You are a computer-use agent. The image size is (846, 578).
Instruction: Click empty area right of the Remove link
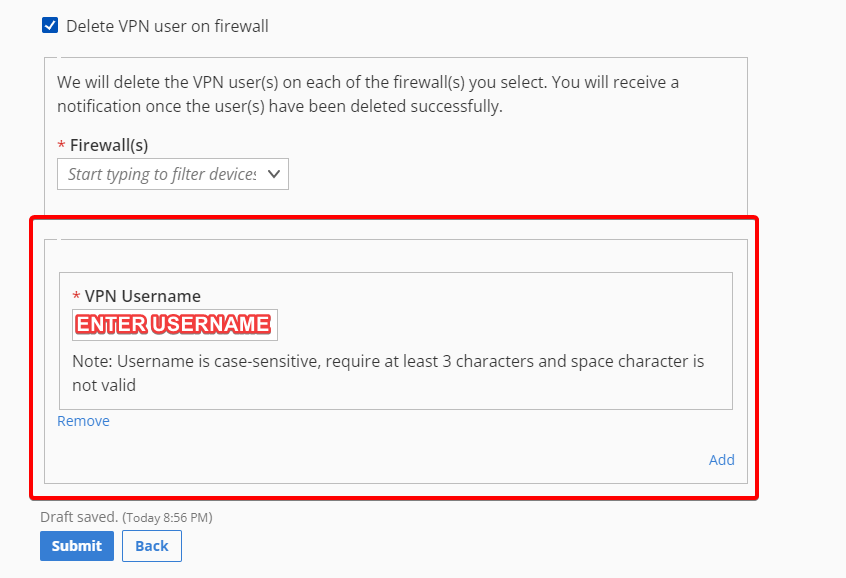tap(378, 421)
